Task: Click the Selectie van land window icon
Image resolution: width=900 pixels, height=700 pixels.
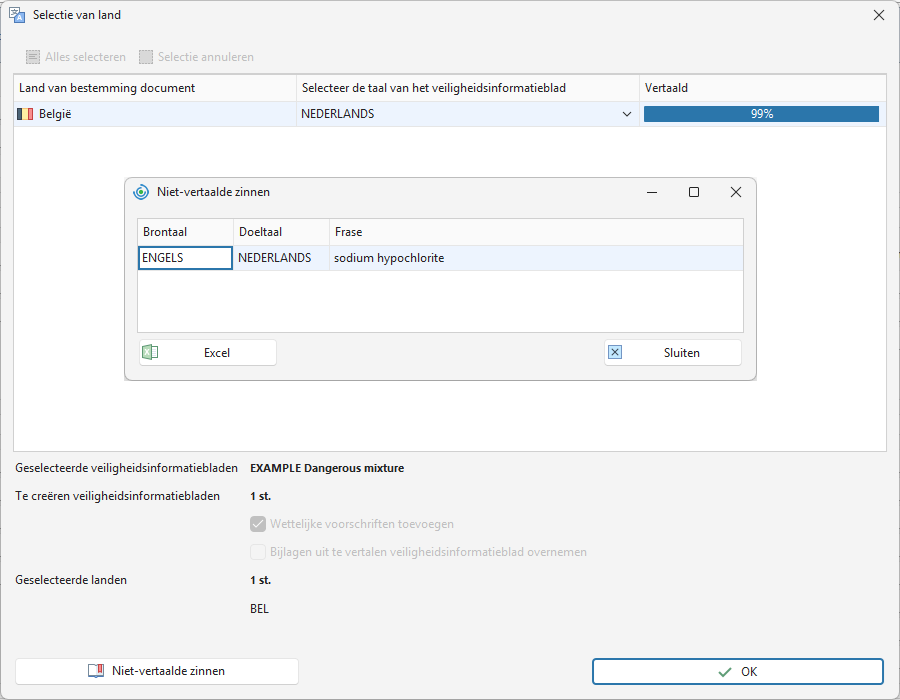Action: click(17, 15)
